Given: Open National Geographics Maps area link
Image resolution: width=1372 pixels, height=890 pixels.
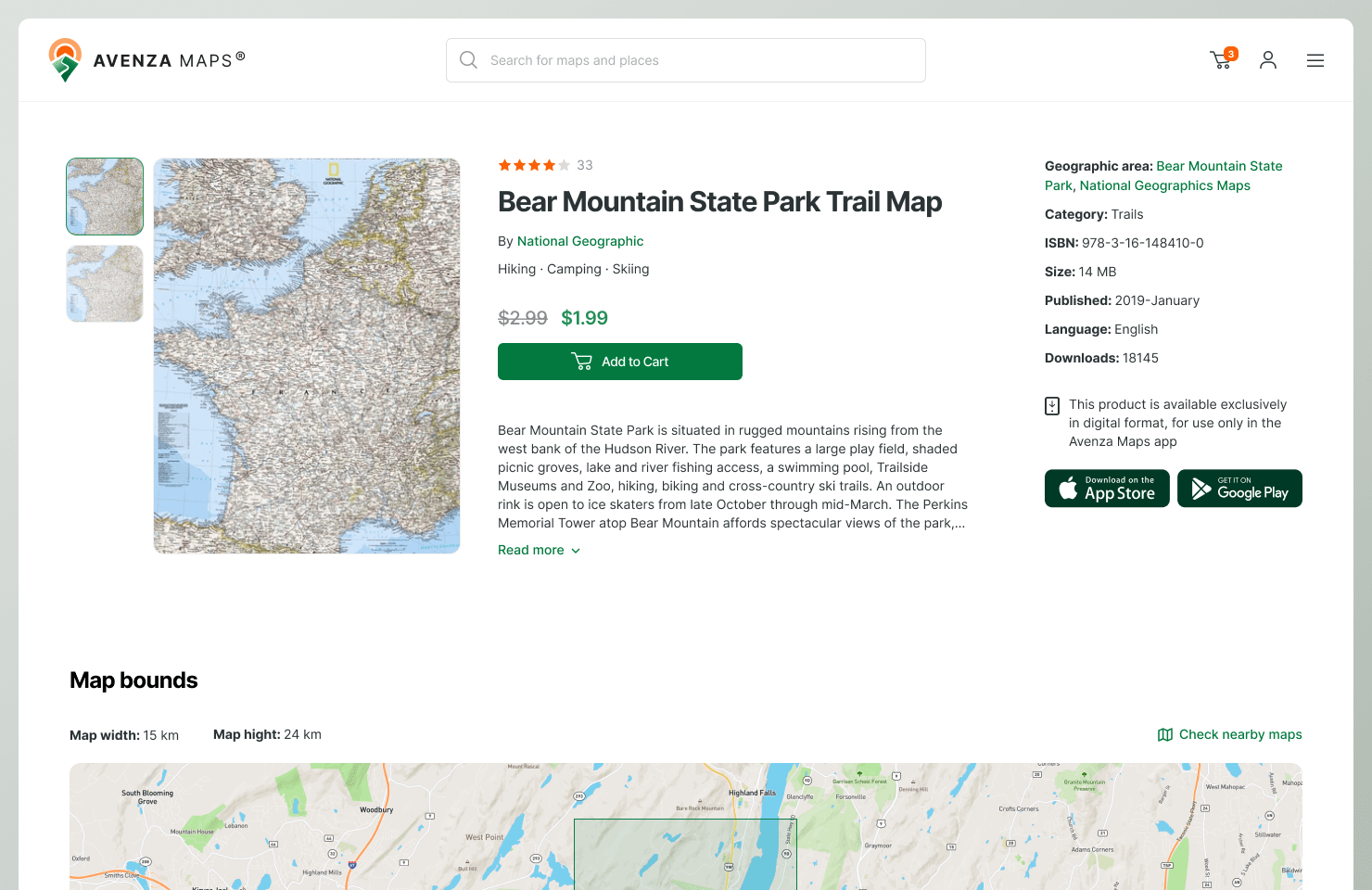Looking at the screenshot, I should click(1165, 185).
